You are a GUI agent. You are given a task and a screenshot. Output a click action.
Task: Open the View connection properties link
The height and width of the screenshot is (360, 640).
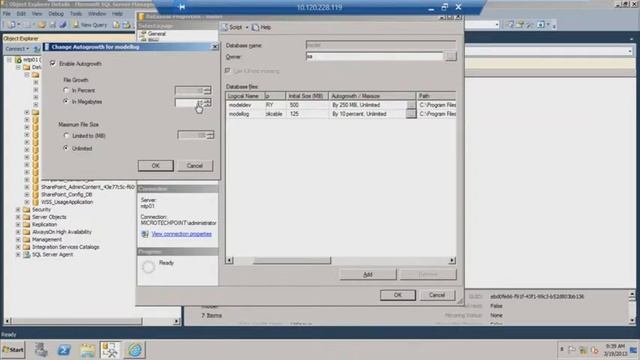point(182,234)
